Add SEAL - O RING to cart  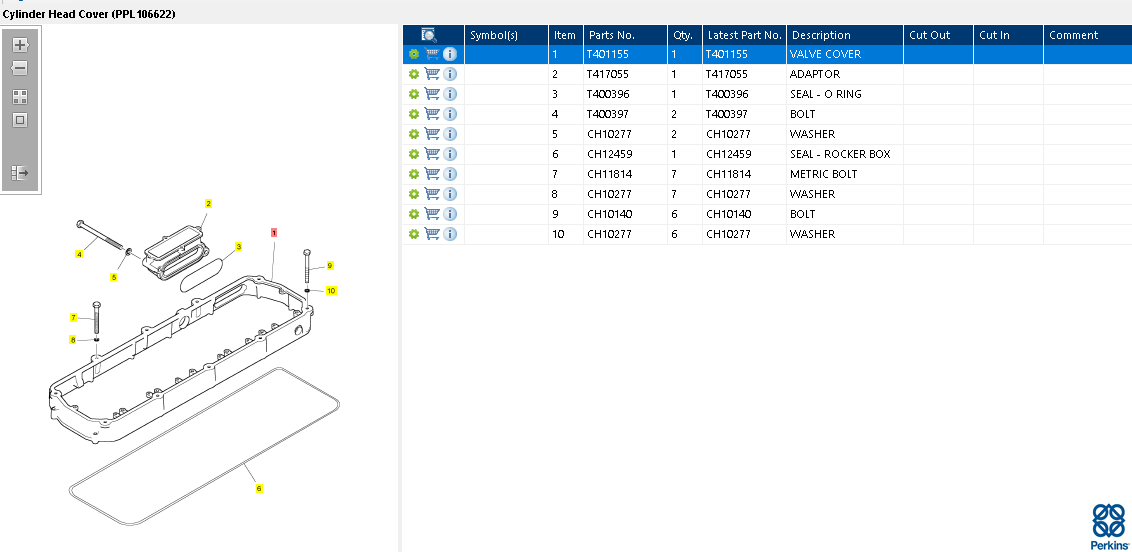432,94
